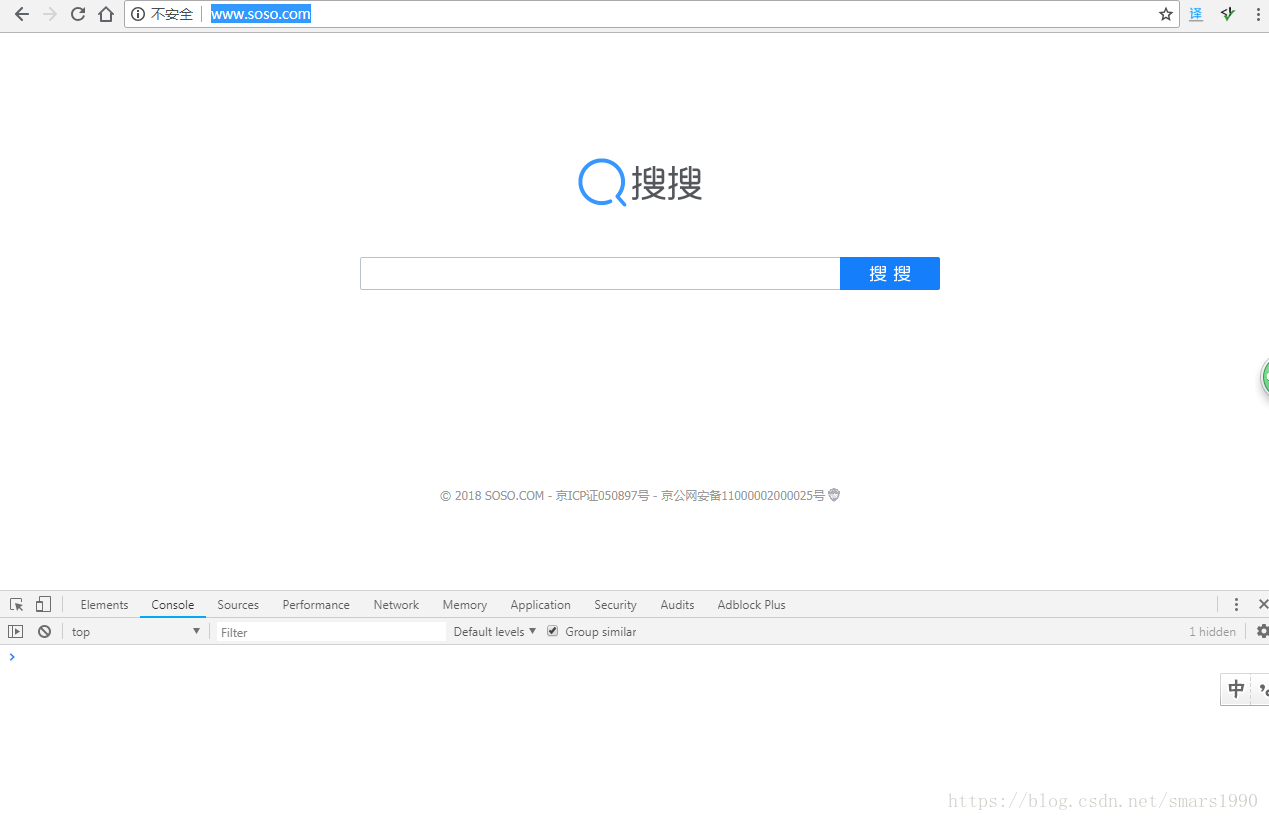Click the Soso search input box
Viewport: 1269px width, 821px height.
click(600, 273)
